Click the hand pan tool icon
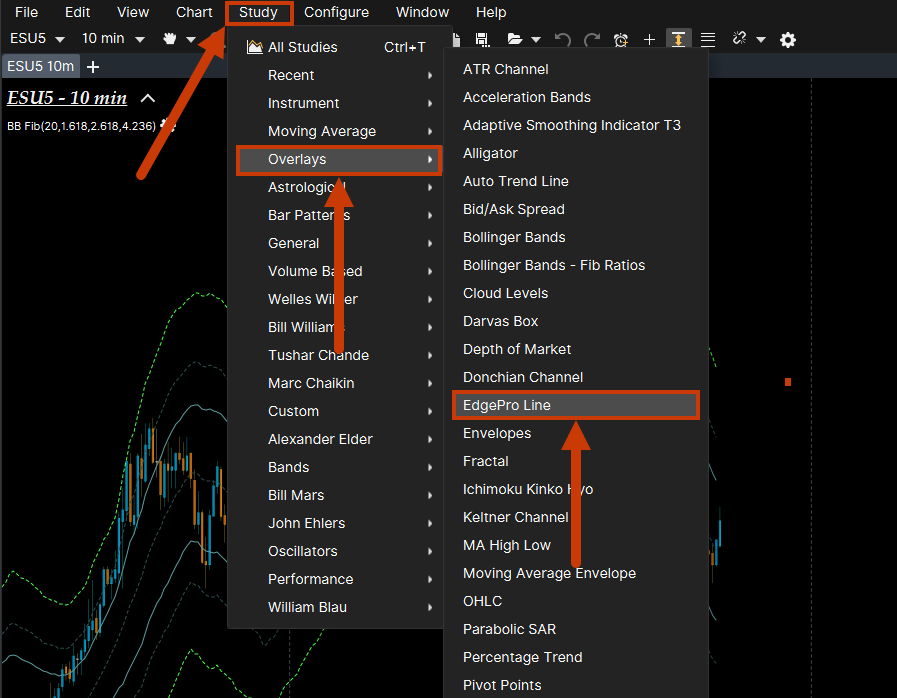 pyautogui.click(x=170, y=39)
